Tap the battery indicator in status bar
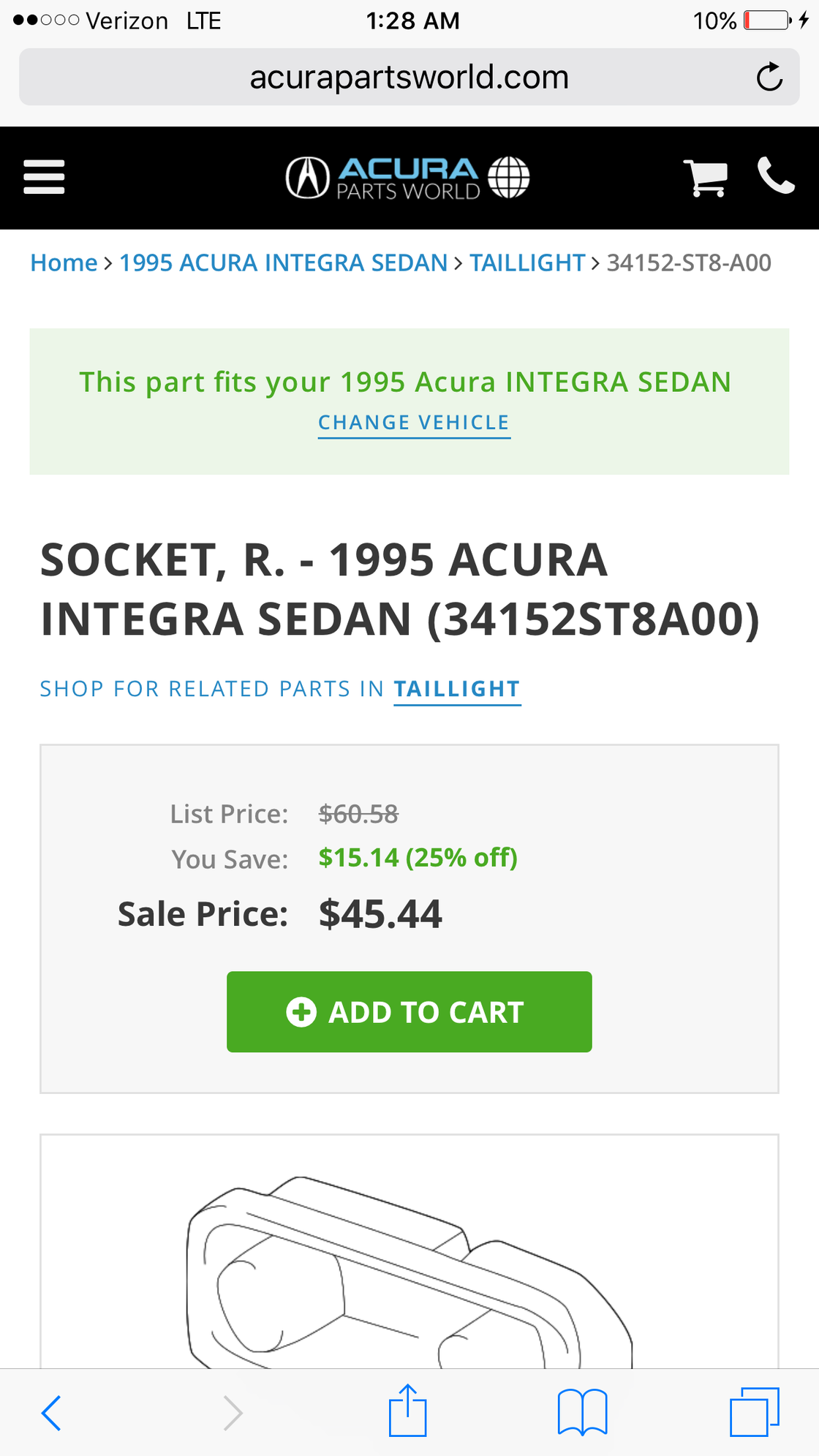Viewport: 819px width, 1456px height. click(768, 20)
